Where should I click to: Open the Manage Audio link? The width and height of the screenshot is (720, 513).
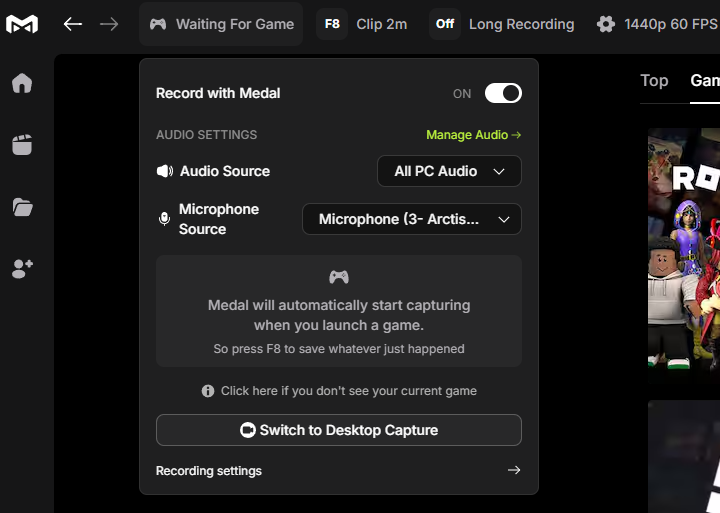pyautogui.click(x=473, y=135)
